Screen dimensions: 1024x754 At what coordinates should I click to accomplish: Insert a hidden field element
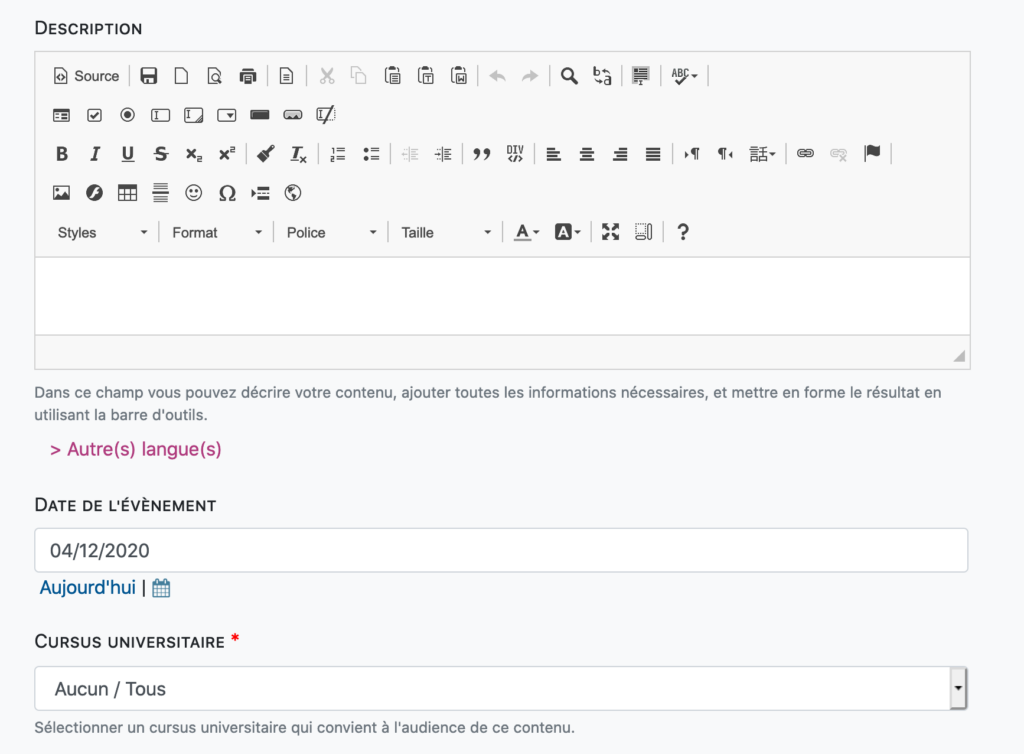[326, 115]
